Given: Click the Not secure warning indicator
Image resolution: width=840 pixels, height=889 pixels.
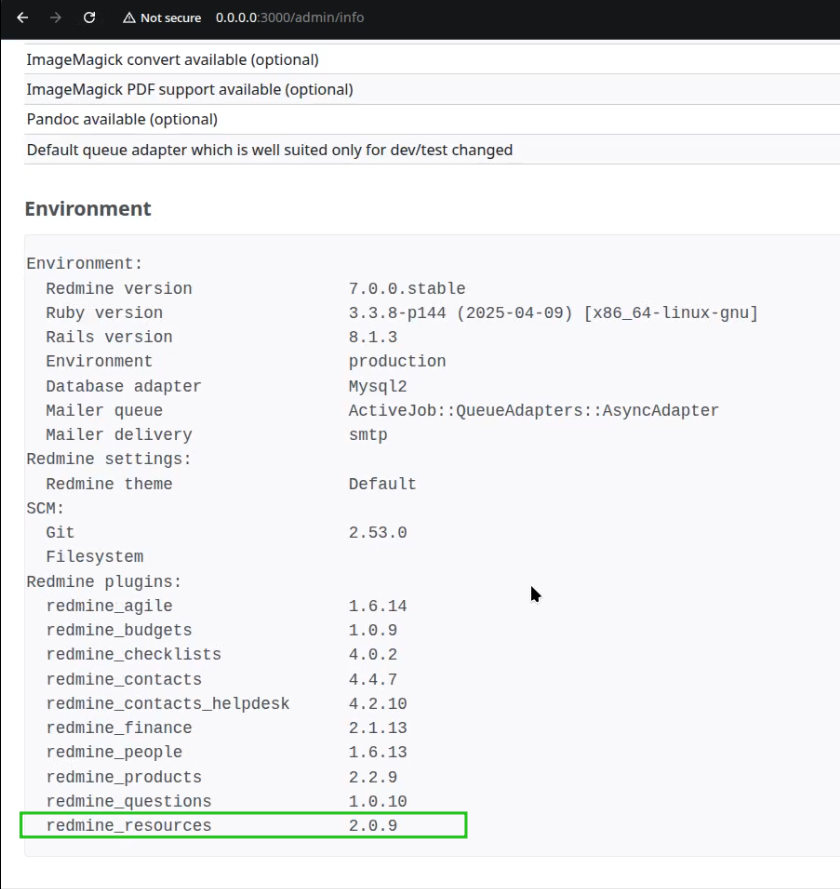Looking at the screenshot, I should tap(162, 18).
